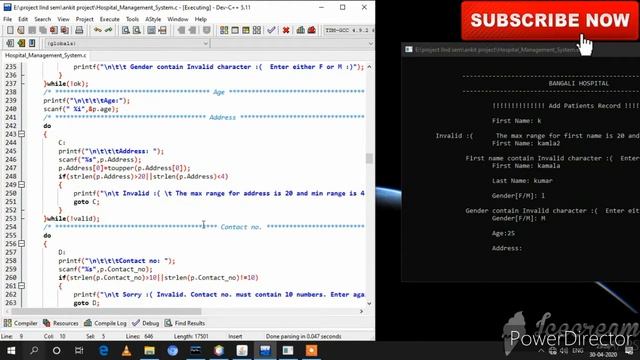Screen dimensions: 640x360
Task: Open Find with the magnifier icon
Action: 126,30
